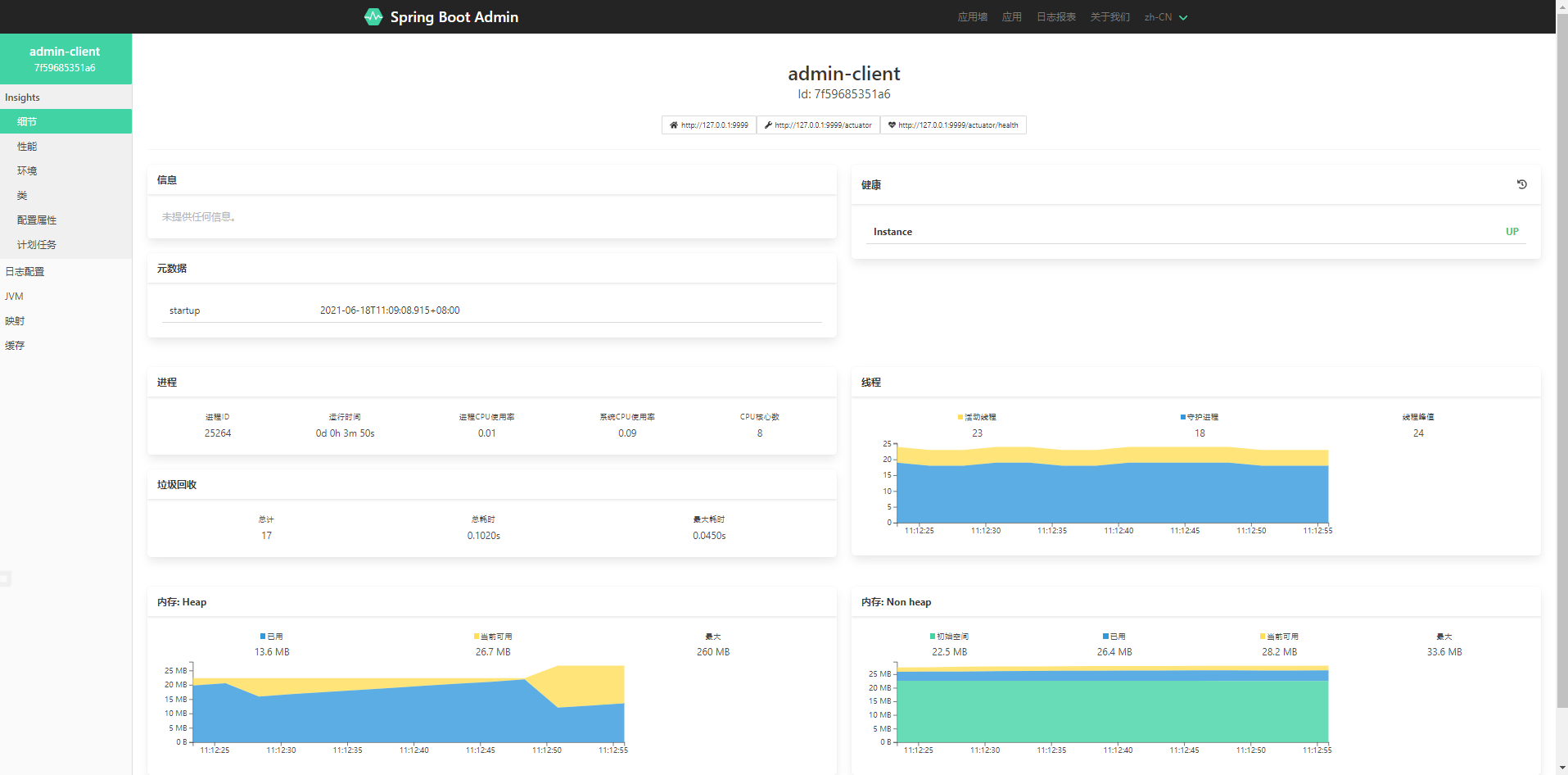Open the JVM sidebar section
Image resolution: width=1568 pixels, height=775 pixels.
(66, 296)
